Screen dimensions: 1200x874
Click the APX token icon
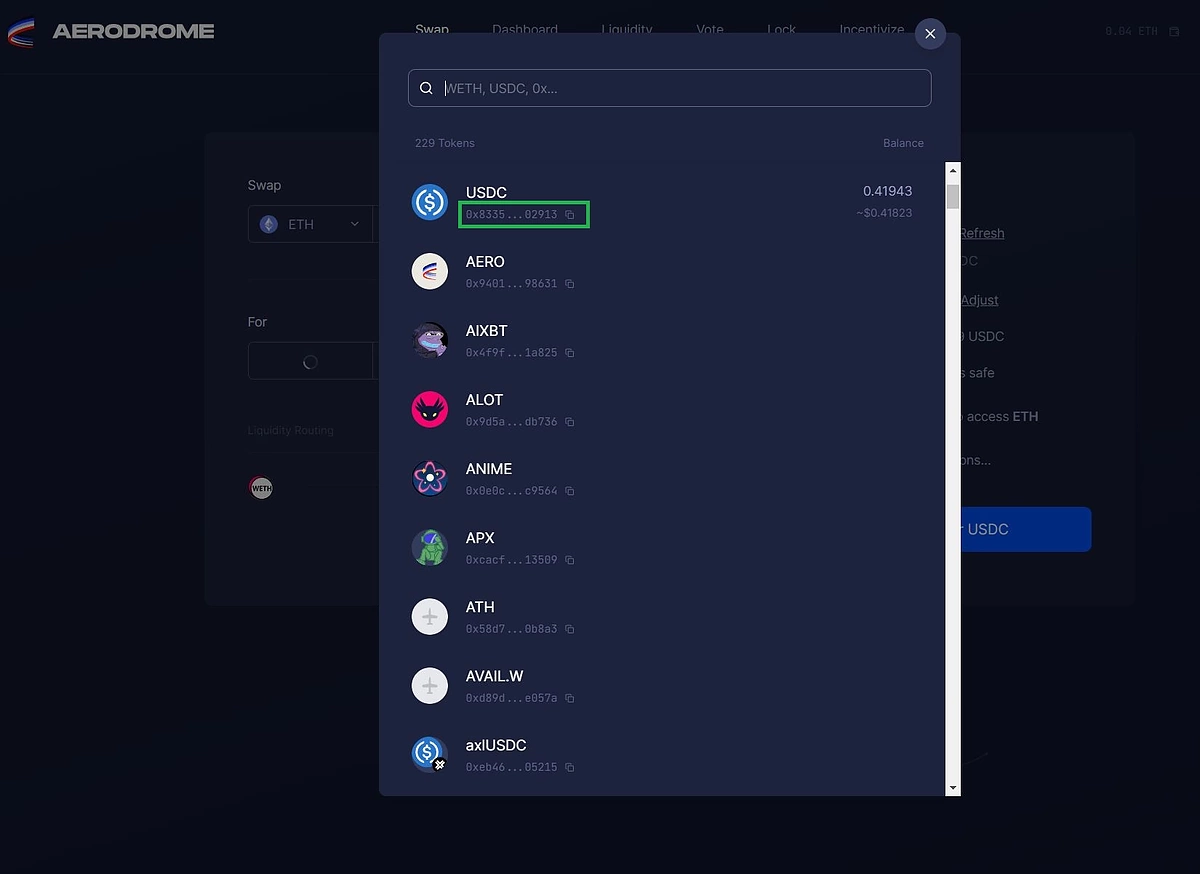coord(430,547)
